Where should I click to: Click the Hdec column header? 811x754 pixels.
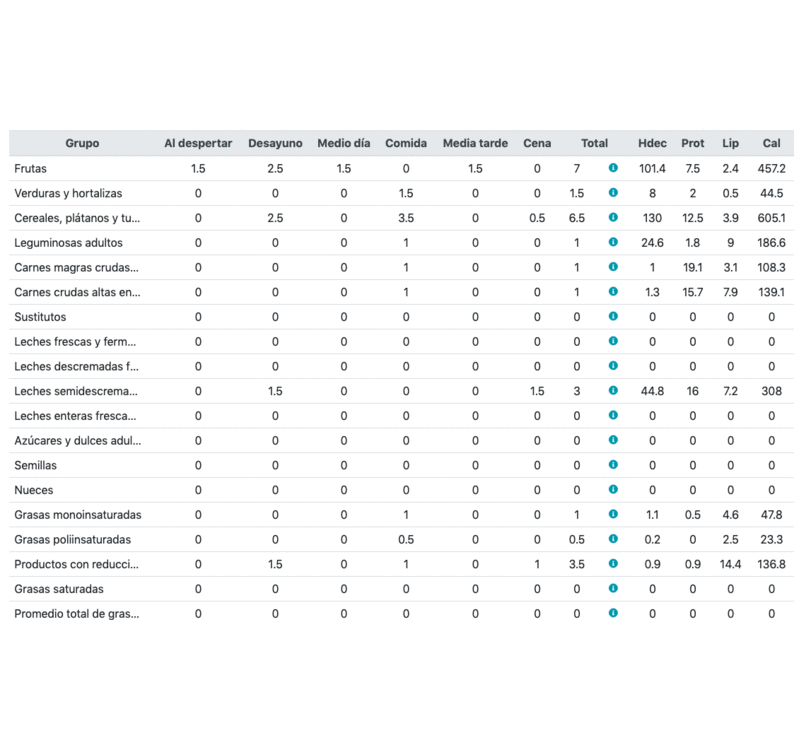pos(652,143)
